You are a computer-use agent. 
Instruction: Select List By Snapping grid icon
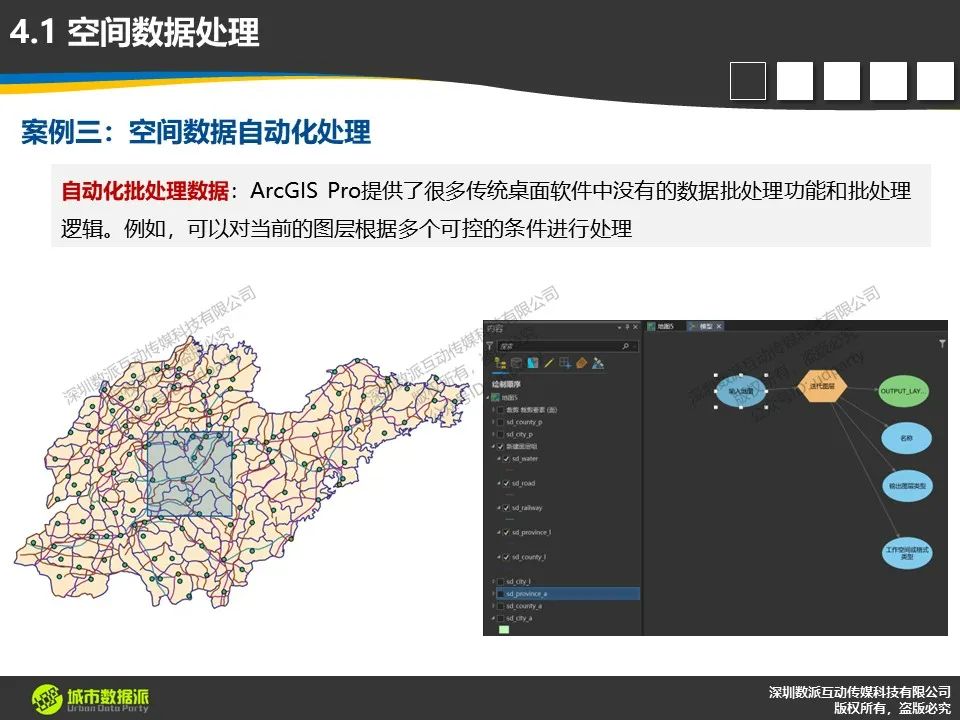pos(565,363)
